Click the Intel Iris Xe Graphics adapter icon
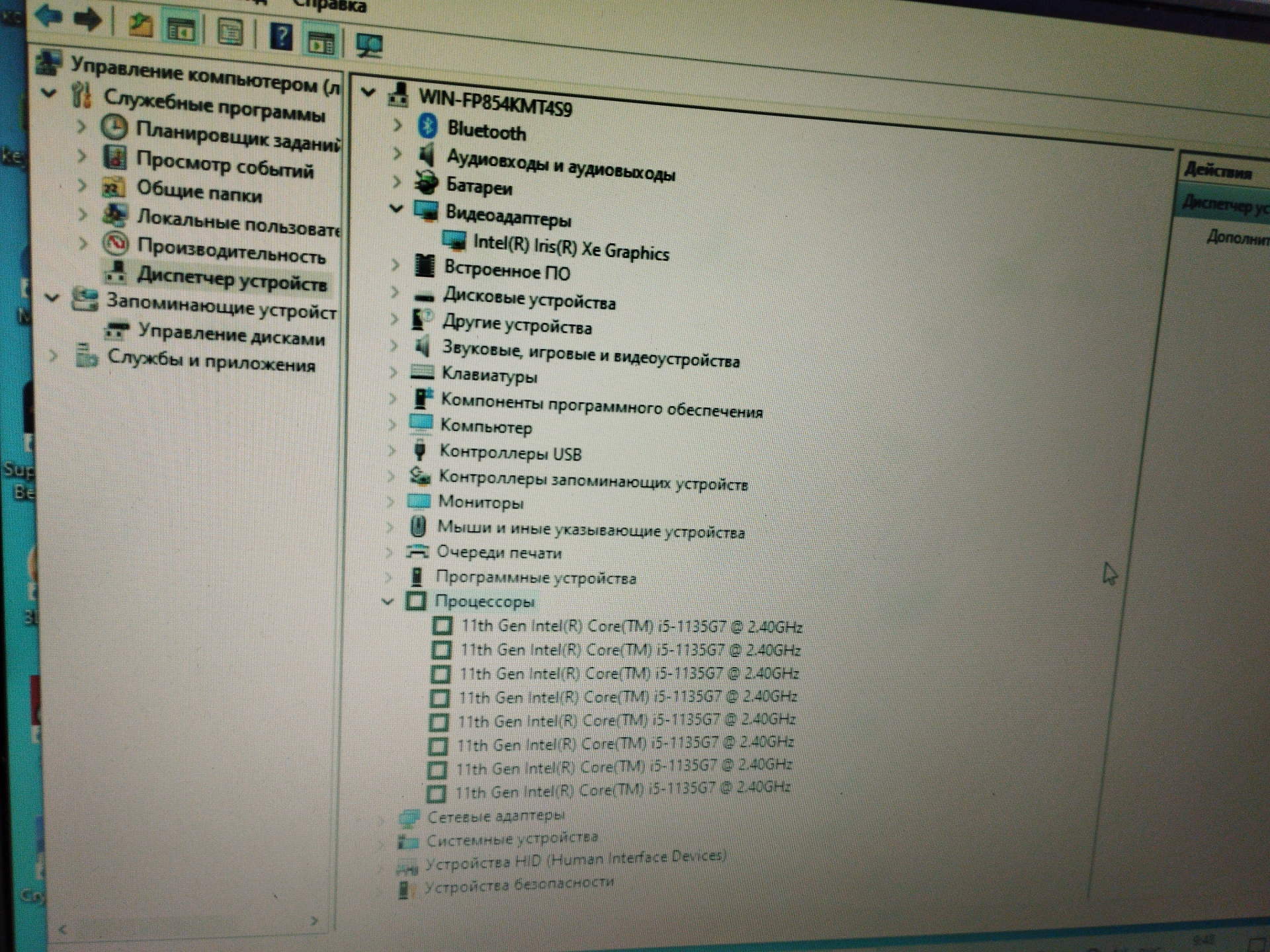 [x=454, y=240]
